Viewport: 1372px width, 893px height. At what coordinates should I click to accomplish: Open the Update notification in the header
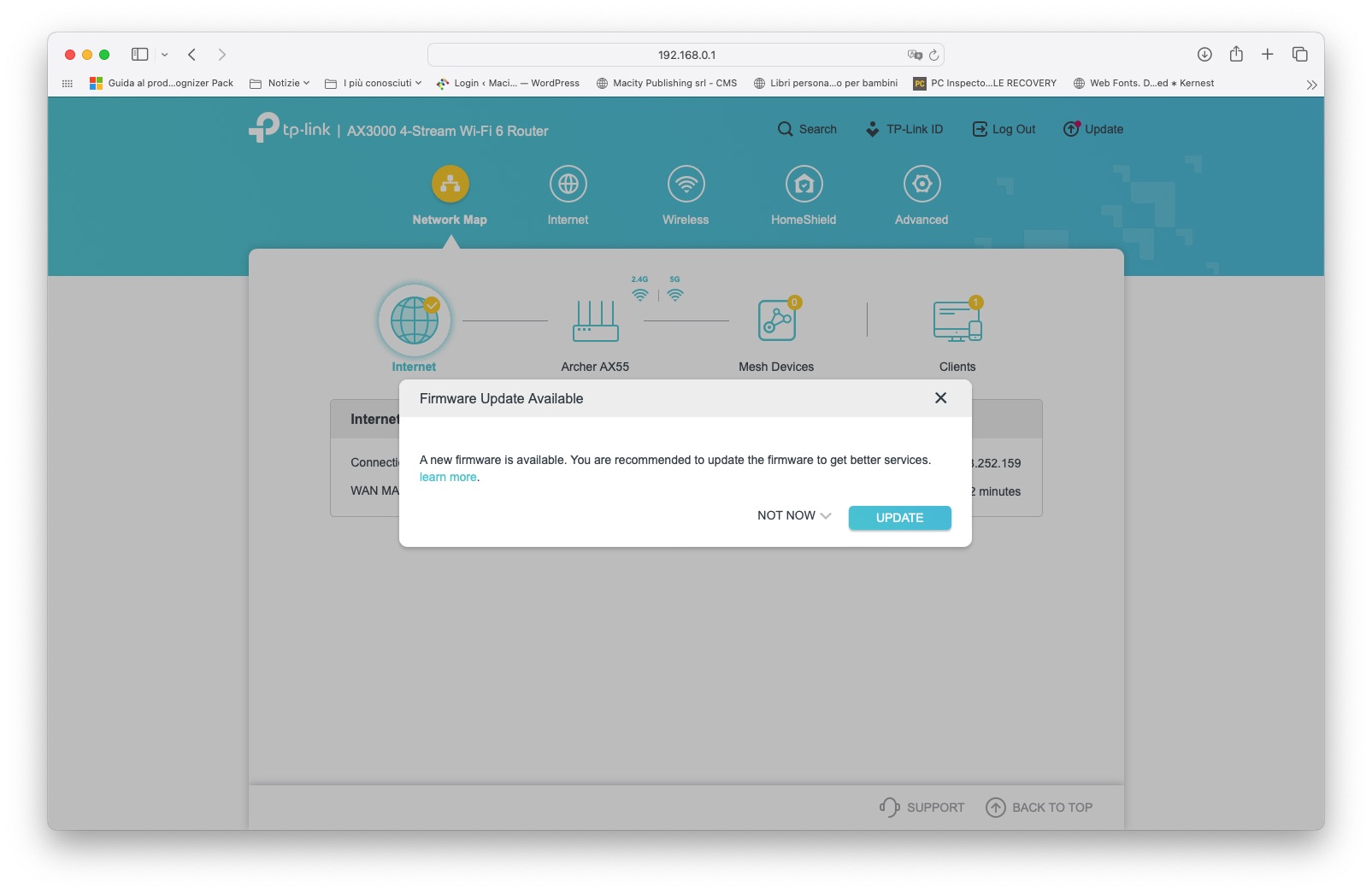pos(1093,129)
